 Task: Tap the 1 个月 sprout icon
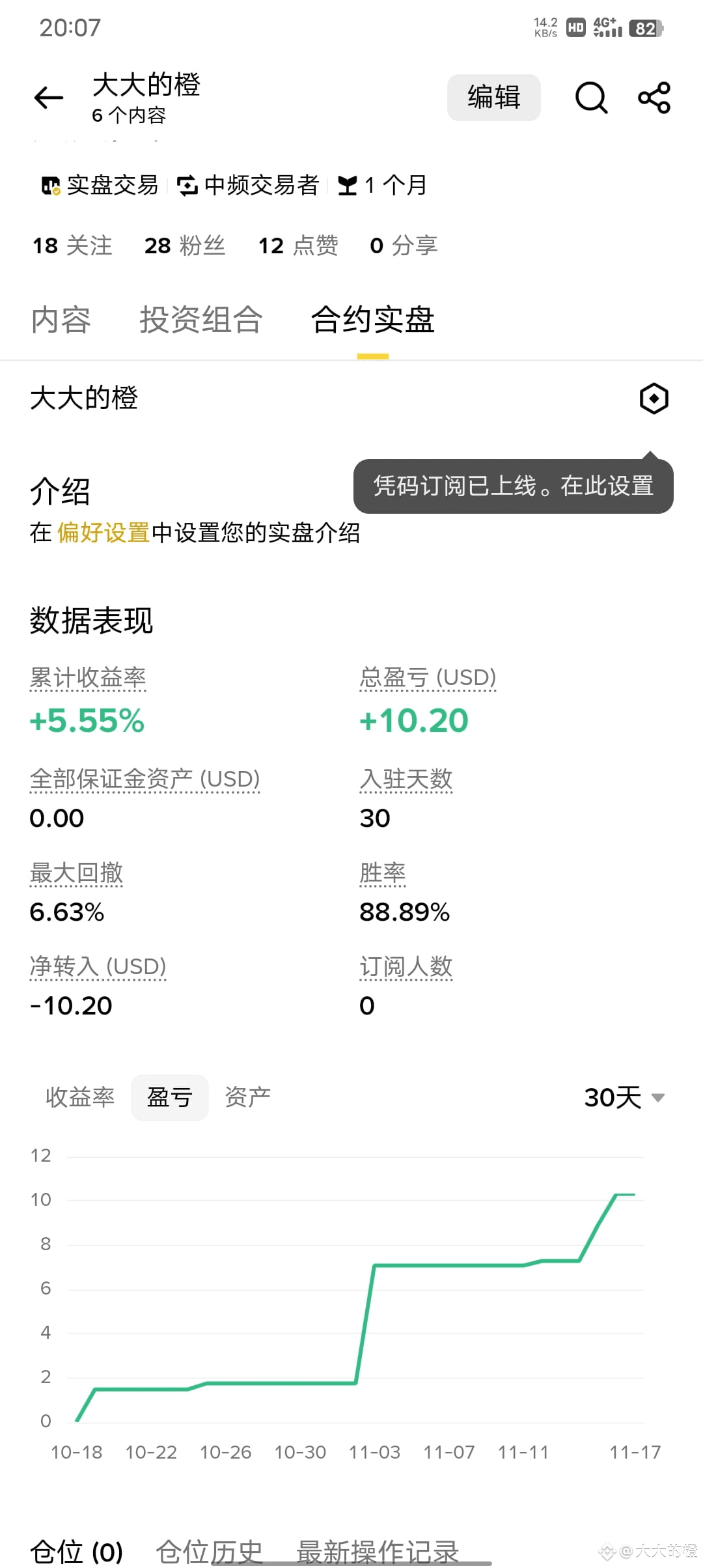click(x=348, y=186)
